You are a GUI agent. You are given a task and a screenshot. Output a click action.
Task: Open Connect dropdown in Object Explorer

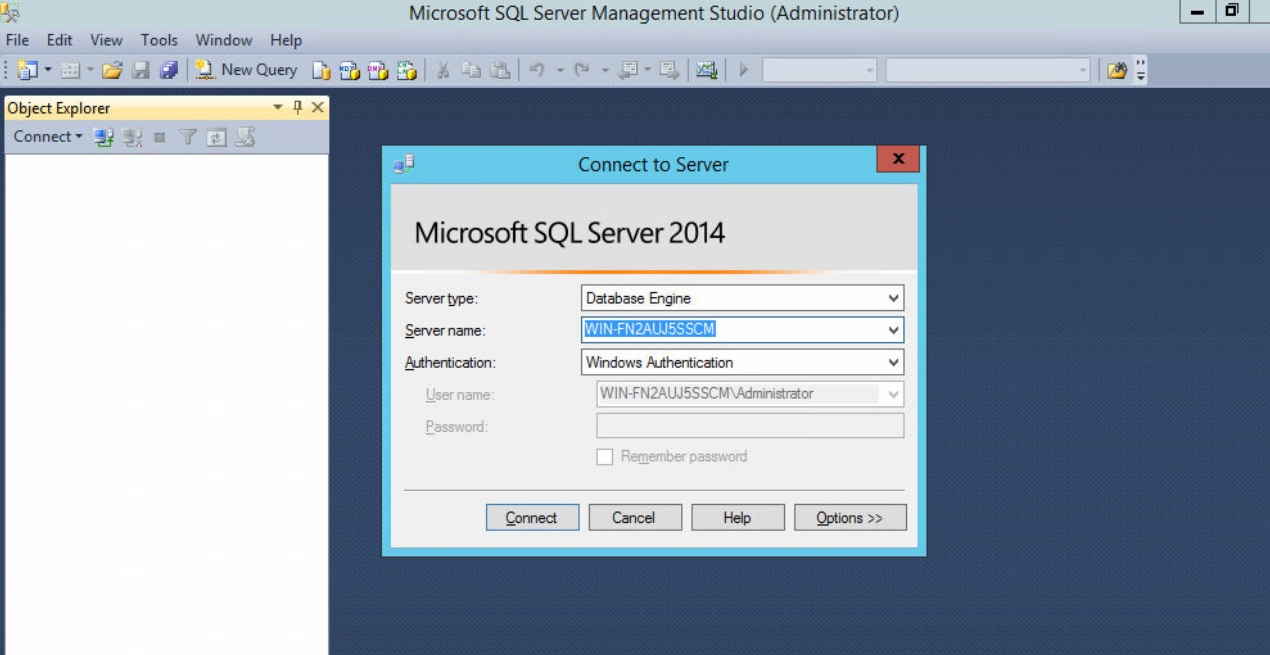pos(48,137)
